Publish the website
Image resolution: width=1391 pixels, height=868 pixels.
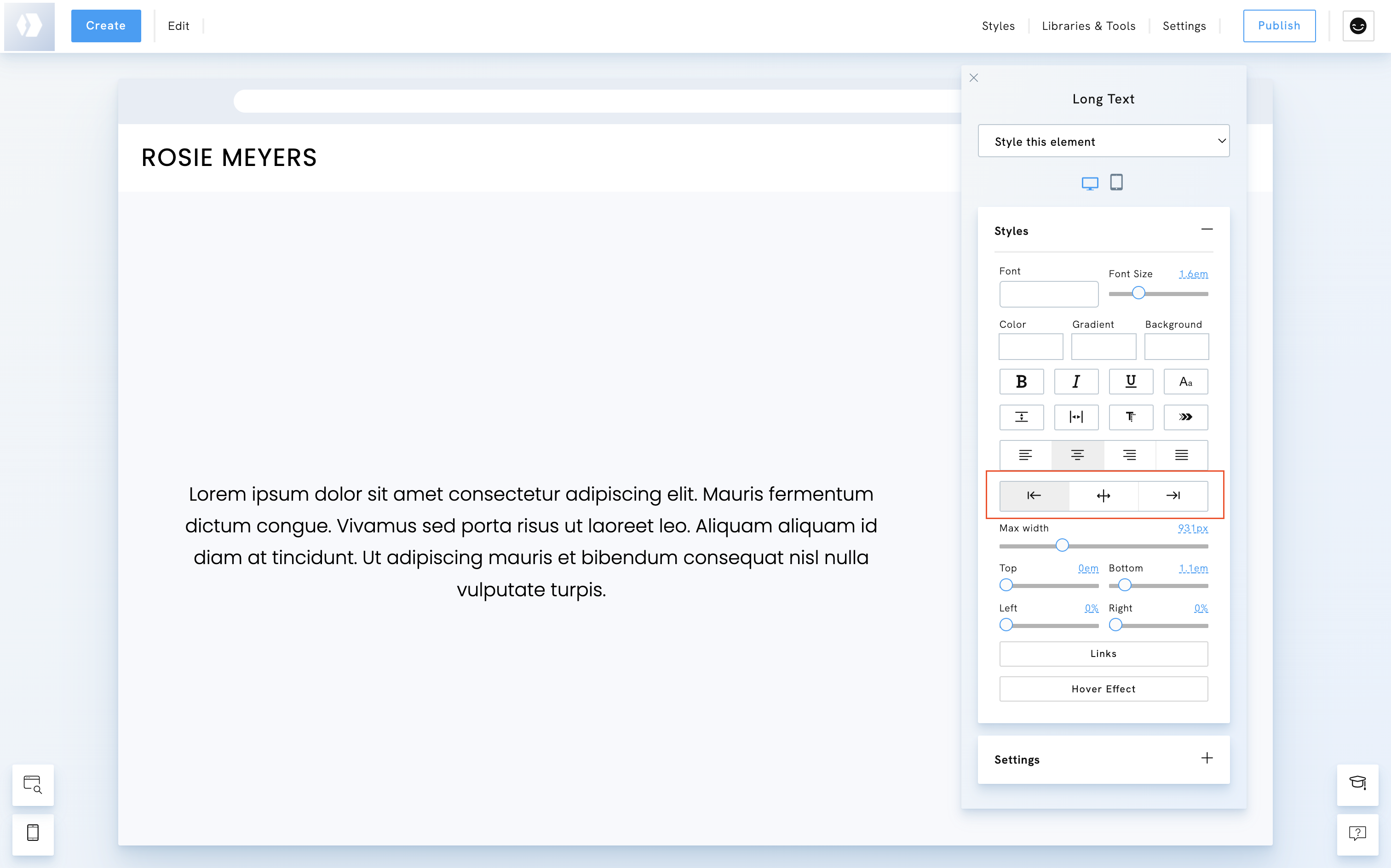[x=1279, y=26]
